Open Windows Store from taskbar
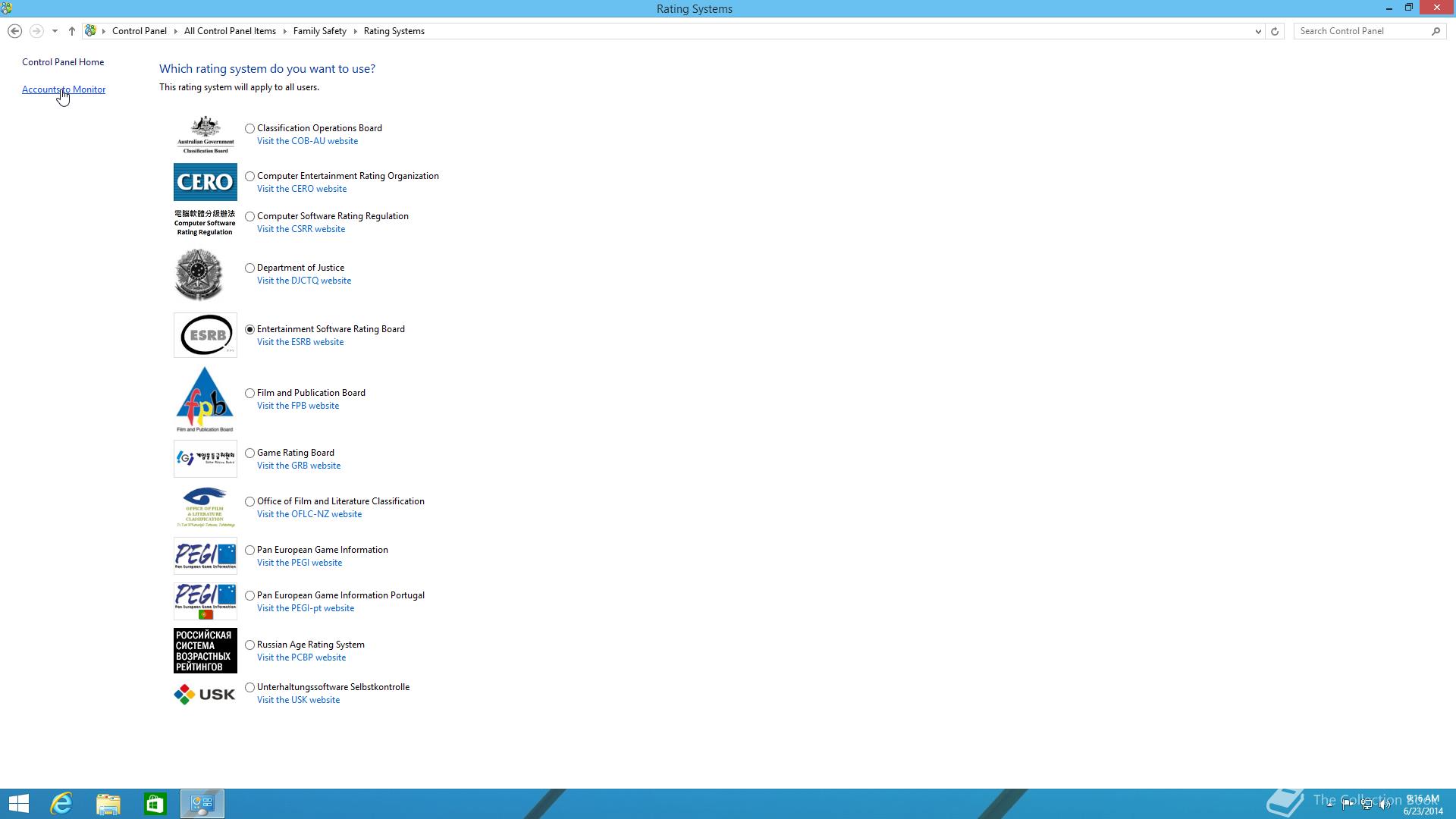Image resolution: width=1456 pixels, height=819 pixels. click(x=155, y=804)
